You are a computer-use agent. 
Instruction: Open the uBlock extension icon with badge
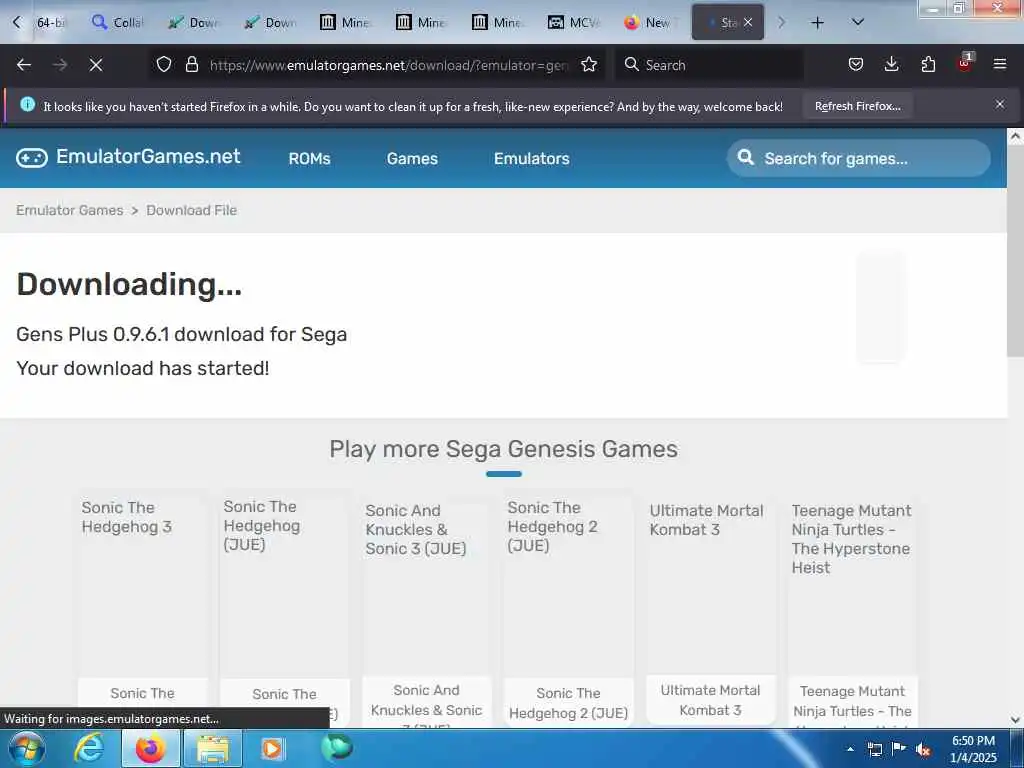tap(965, 63)
